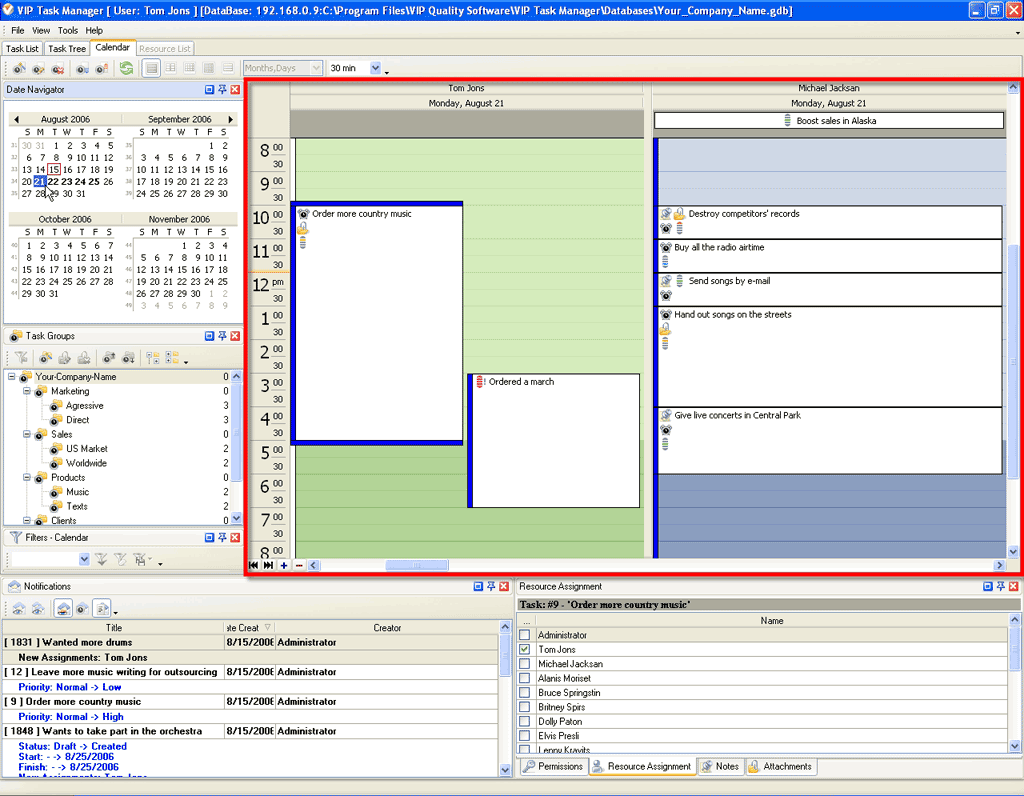Collapse the Marketing task group node
Image resolution: width=1024 pixels, height=796 pixels.
point(27,392)
